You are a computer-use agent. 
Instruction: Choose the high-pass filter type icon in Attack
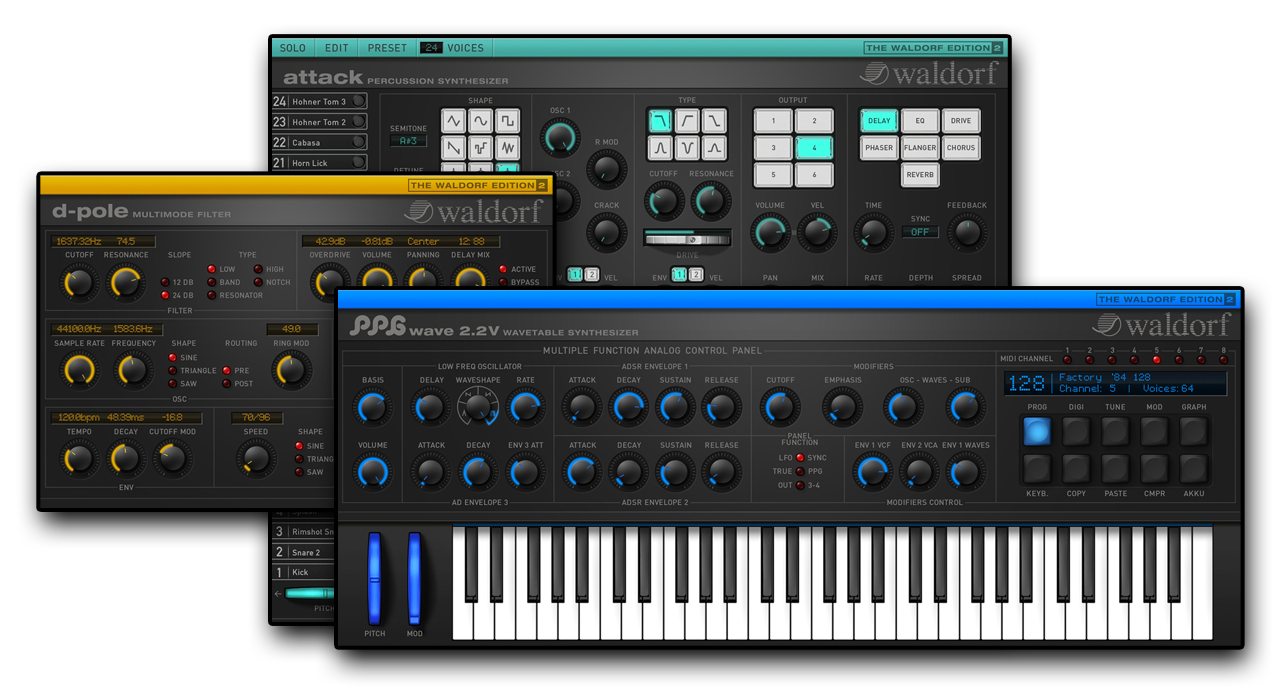click(687, 121)
